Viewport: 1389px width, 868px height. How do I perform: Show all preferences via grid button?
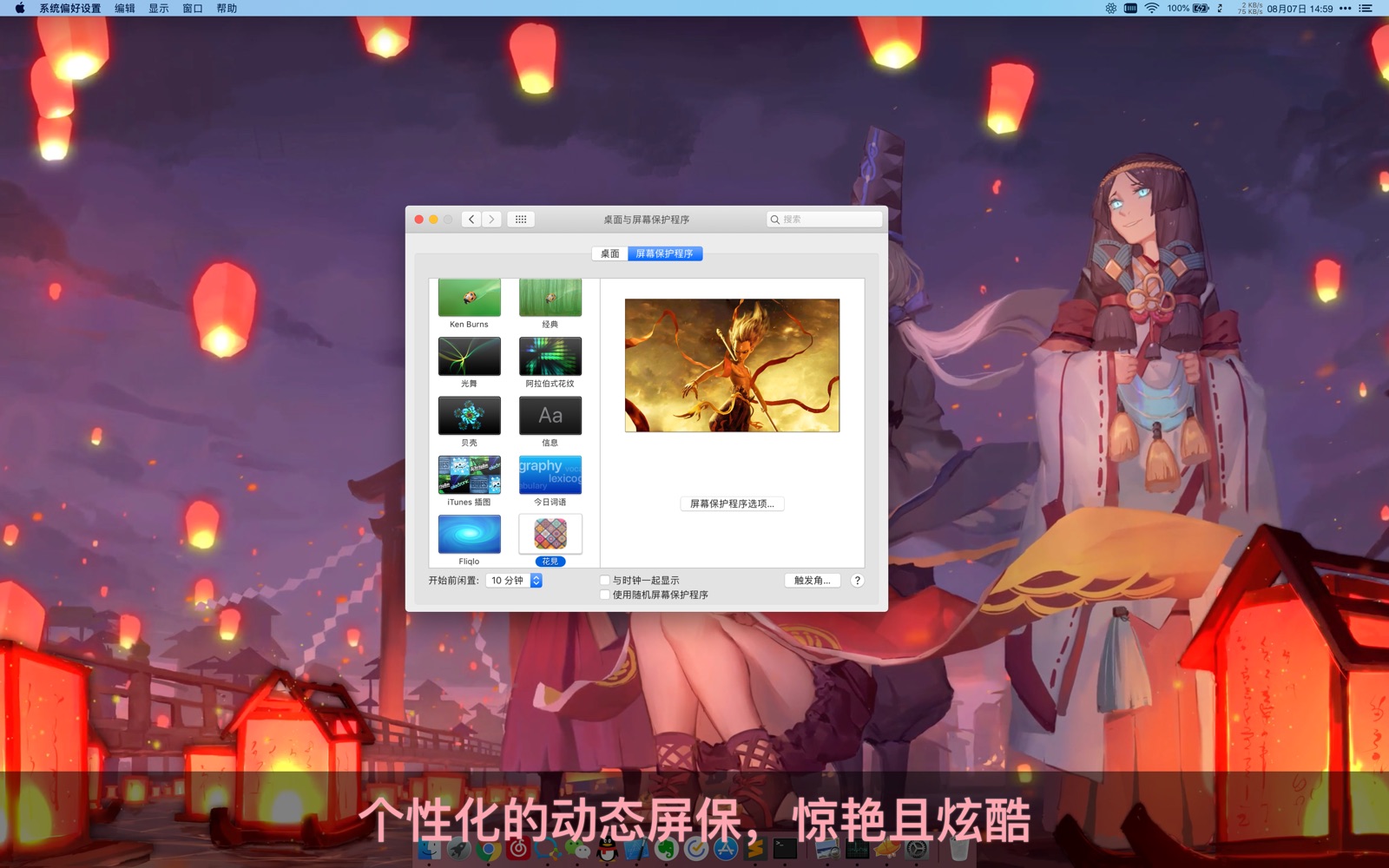click(521, 220)
